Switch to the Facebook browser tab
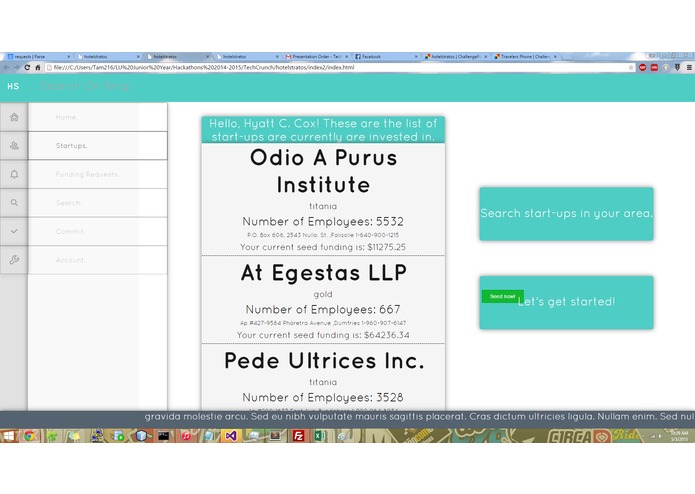This screenshot has width=695, height=494. (x=386, y=57)
